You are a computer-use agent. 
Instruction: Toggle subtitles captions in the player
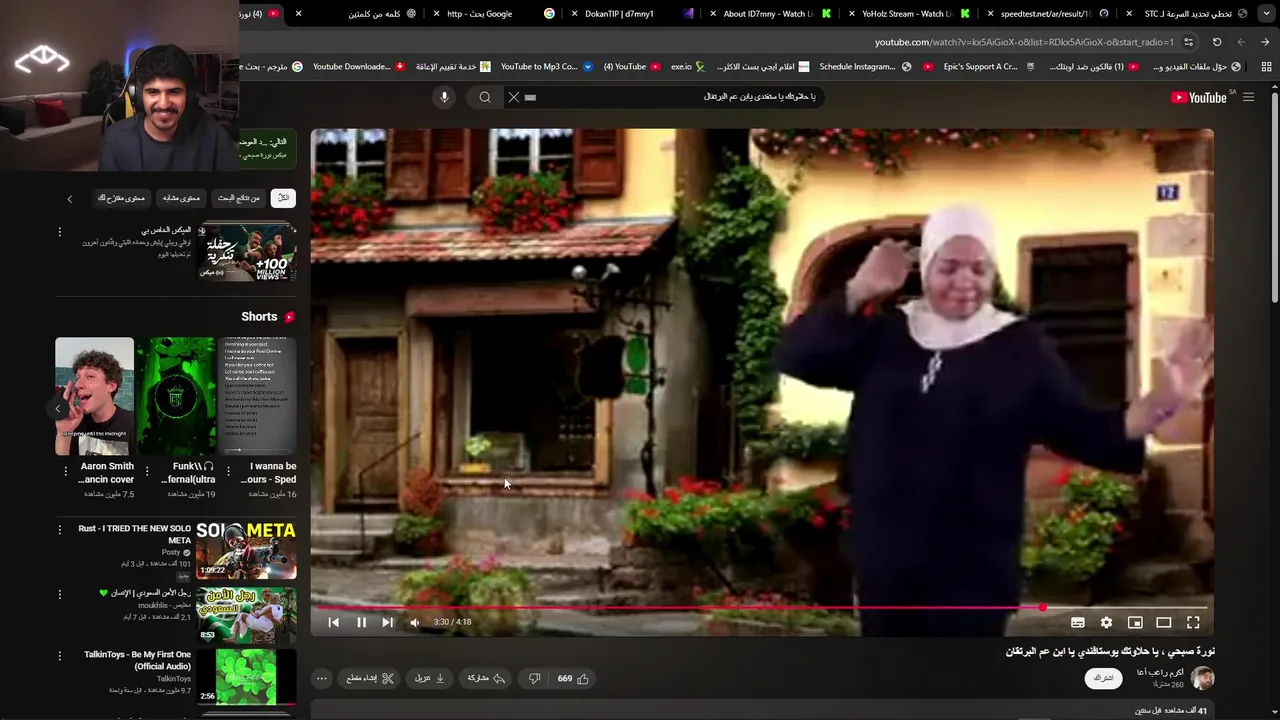pos(1077,622)
